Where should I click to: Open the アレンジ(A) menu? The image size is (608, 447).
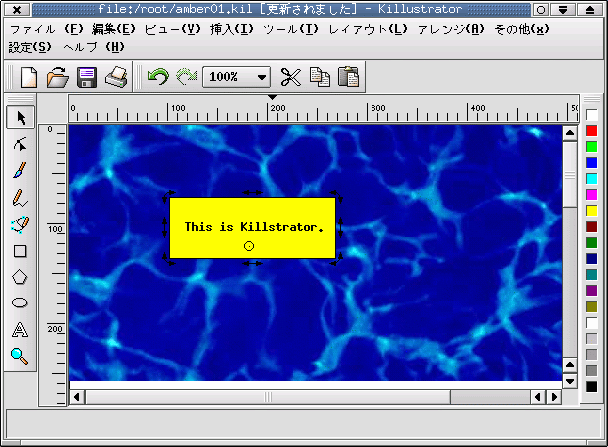451,29
